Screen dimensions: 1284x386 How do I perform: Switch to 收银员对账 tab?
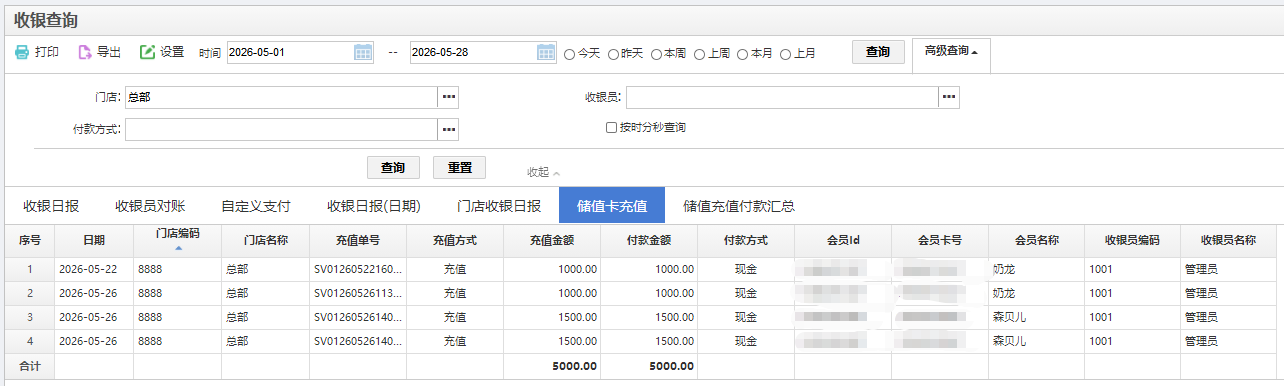pos(150,206)
